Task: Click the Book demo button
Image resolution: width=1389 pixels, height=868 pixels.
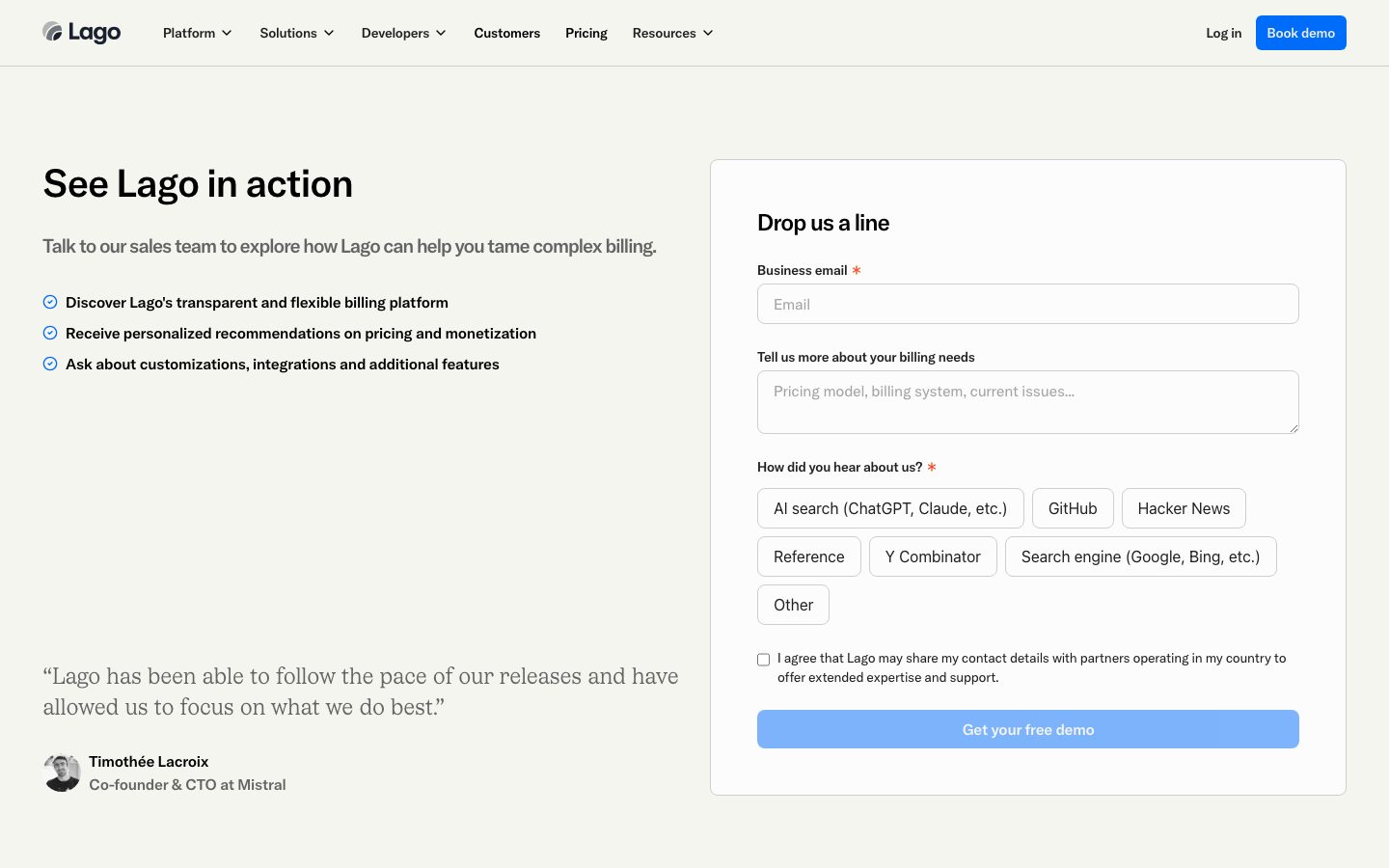Action: [1301, 33]
